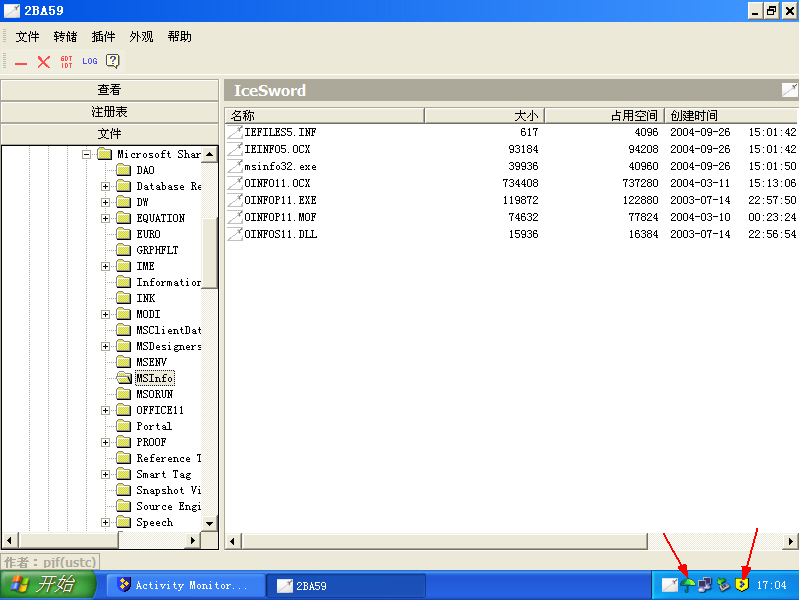The width and height of the screenshot is (799, 600).
Task: Click tree scrollbar down arrow
Action: tap(209, 523)
